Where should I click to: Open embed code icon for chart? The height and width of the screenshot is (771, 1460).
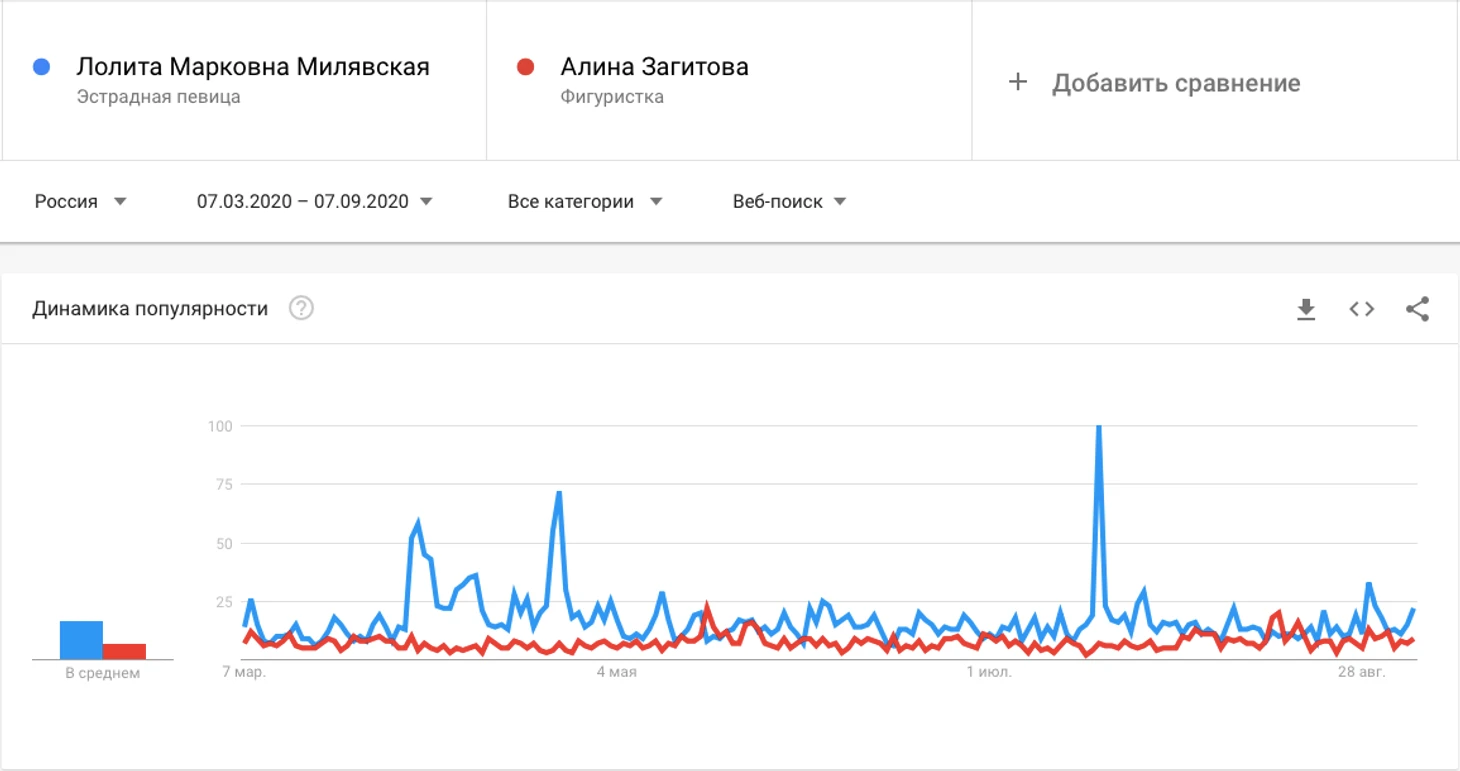1362,309
